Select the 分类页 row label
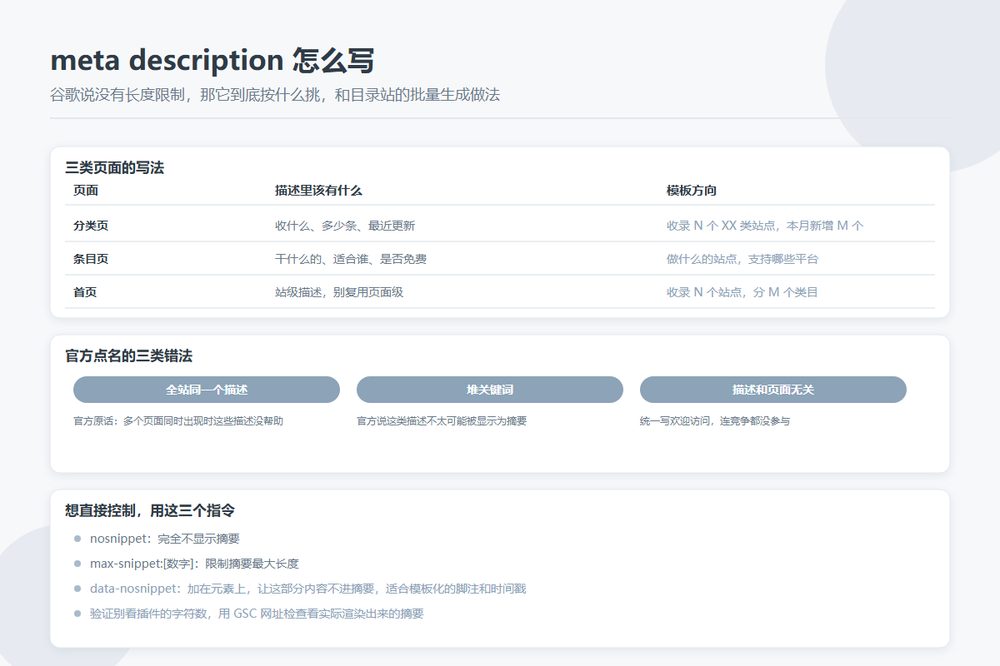Image resolution: width=1000 pixels, height=666 pixels. tap(91, 225)
